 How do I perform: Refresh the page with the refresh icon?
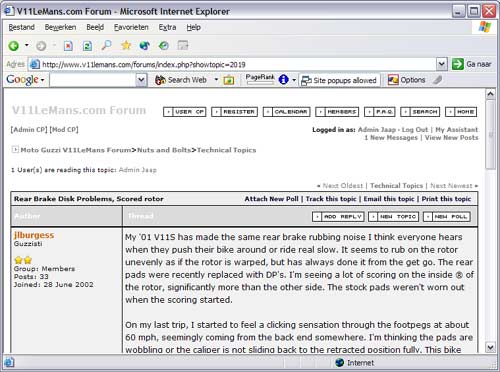(87, 46)
